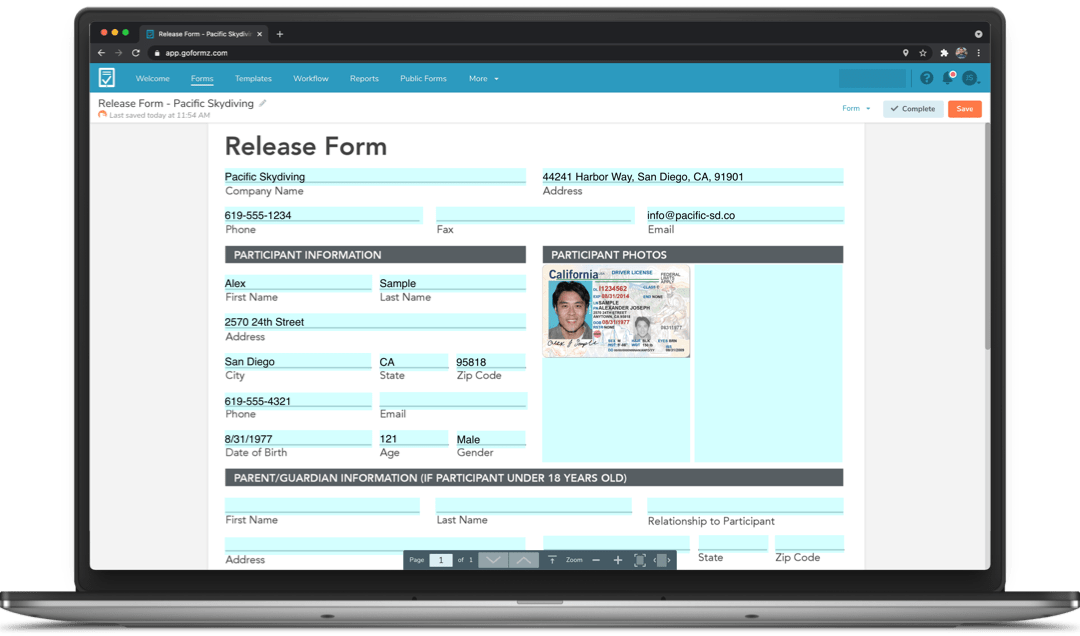
Task: Zoom in with the plus icon
Action: (618, 559)
